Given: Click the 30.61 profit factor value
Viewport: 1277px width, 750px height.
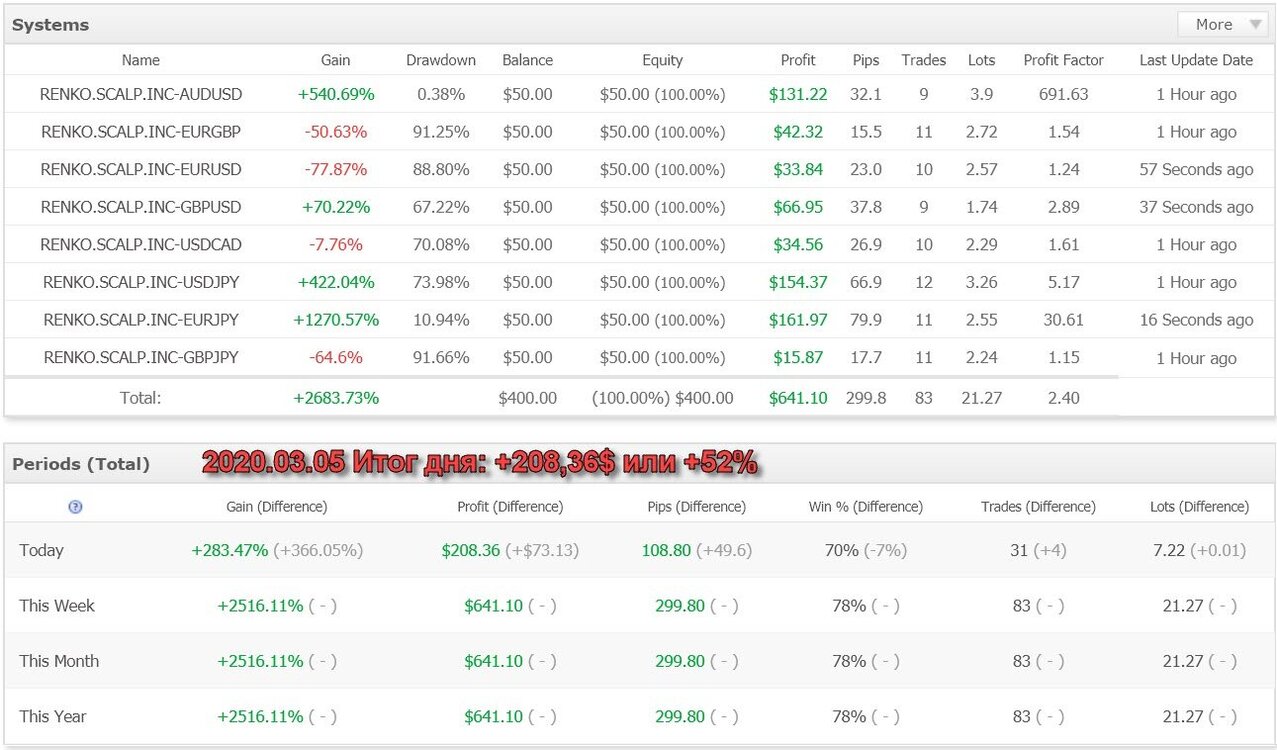Looking at the screenshot, I should (x=1064, y=320).
